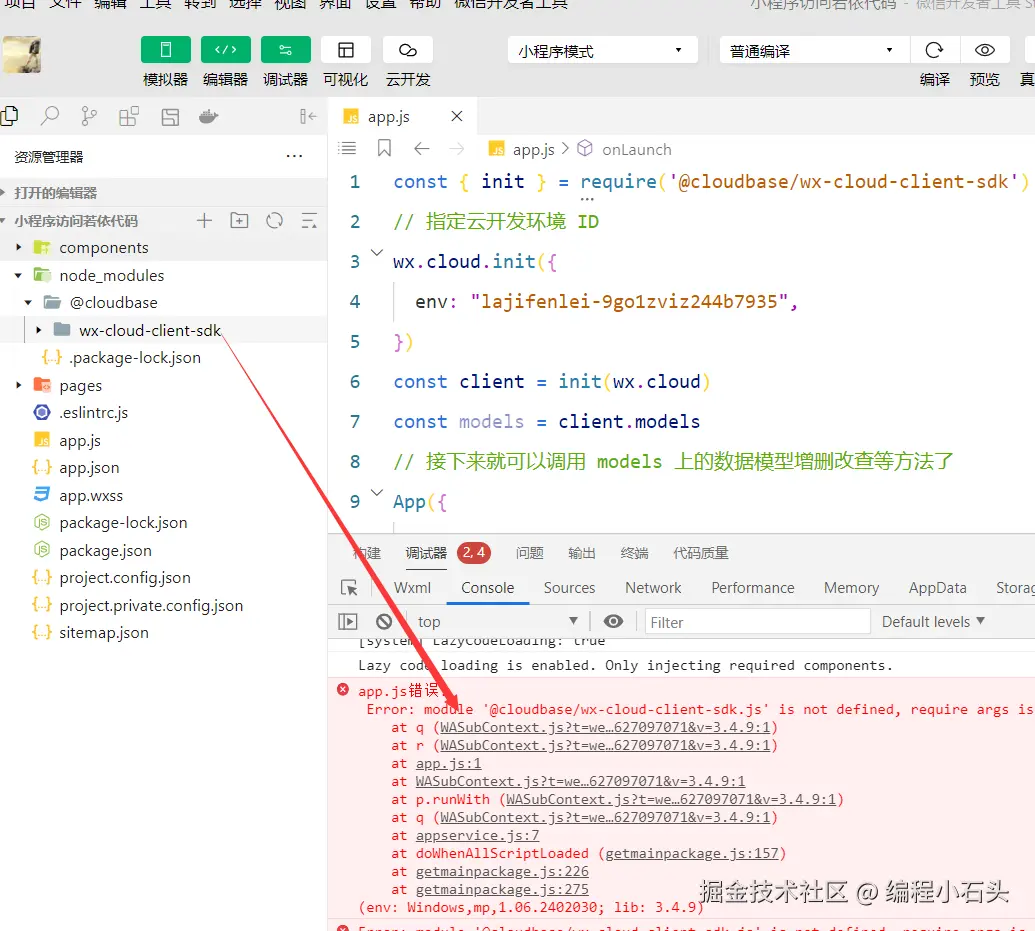Toggle the 调试器 debugger button

[286, 50]
